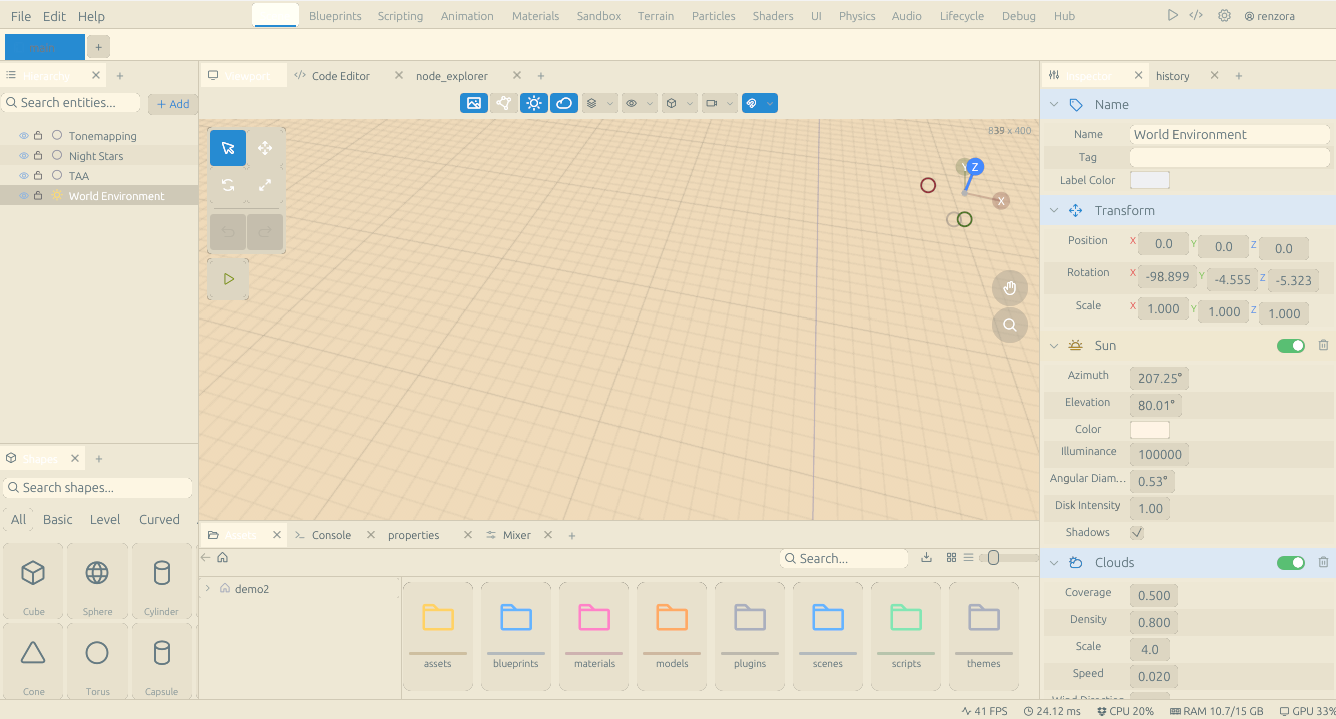1336x719 pixels.
Task: Click the Add entity button
Action: click(x=173, y=104)
